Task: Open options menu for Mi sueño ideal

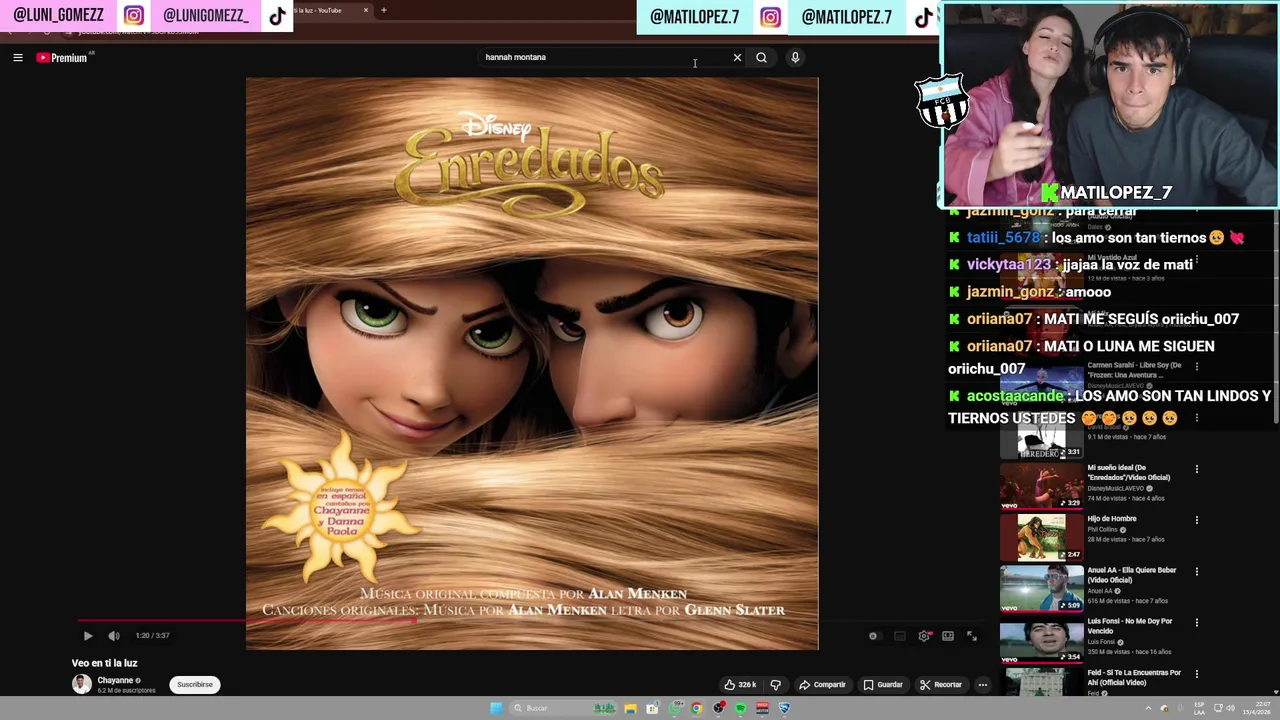Action: 1196,469
